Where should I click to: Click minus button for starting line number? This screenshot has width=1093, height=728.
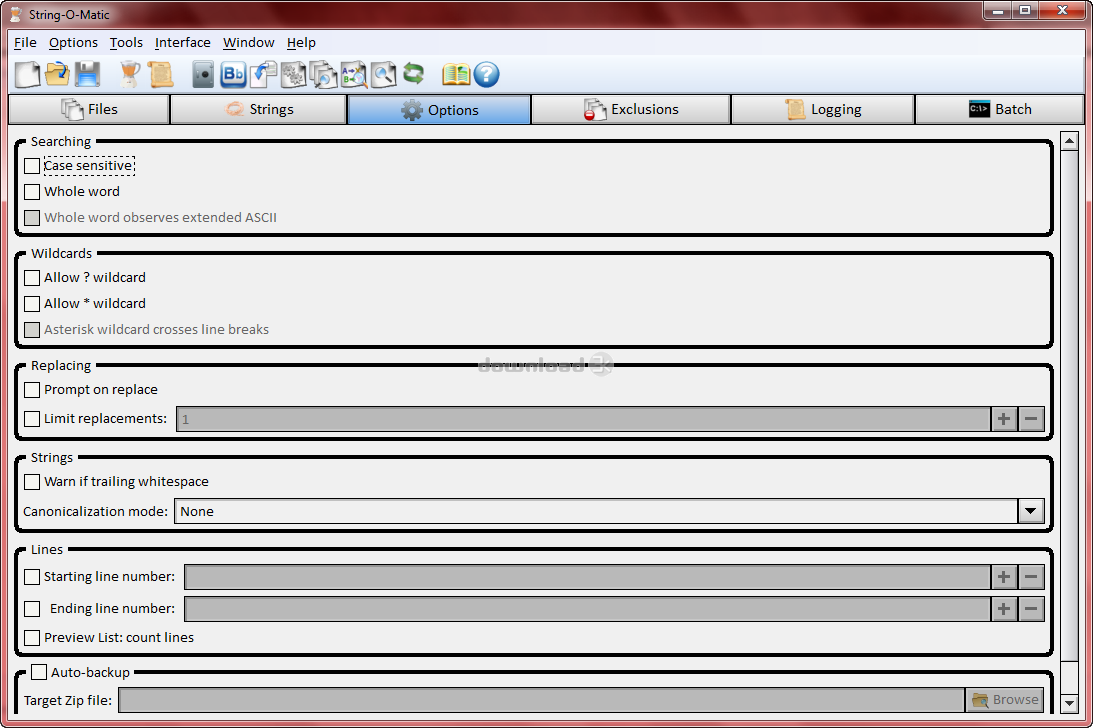(1031, 577)
